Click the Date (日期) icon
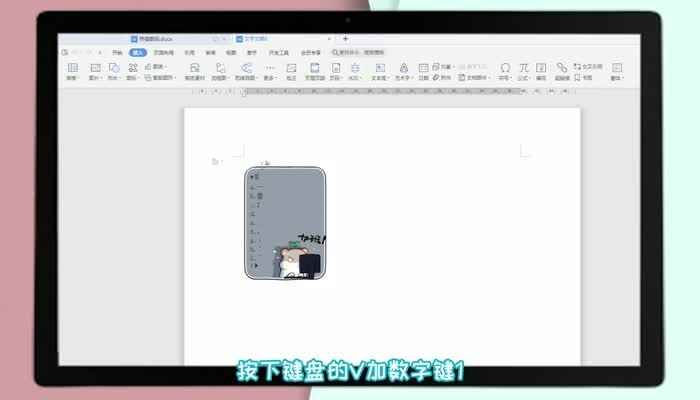This screenshot has width=700, height=400. (x=423, y=69)
